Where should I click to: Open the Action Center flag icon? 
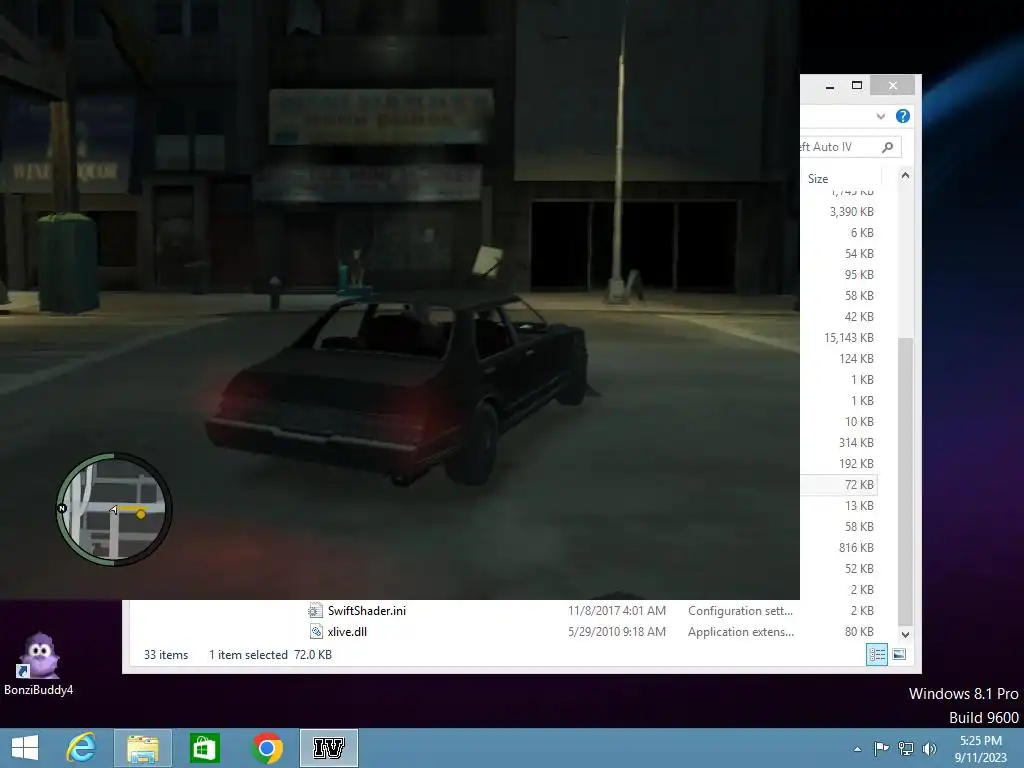tap(881, 748)
